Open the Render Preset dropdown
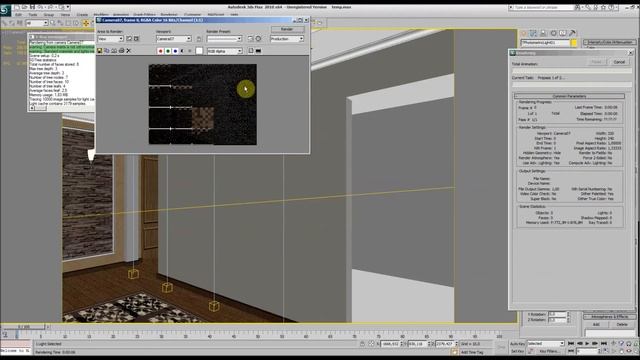This screenshot has width=640, height=360. [x=224, y=39]
